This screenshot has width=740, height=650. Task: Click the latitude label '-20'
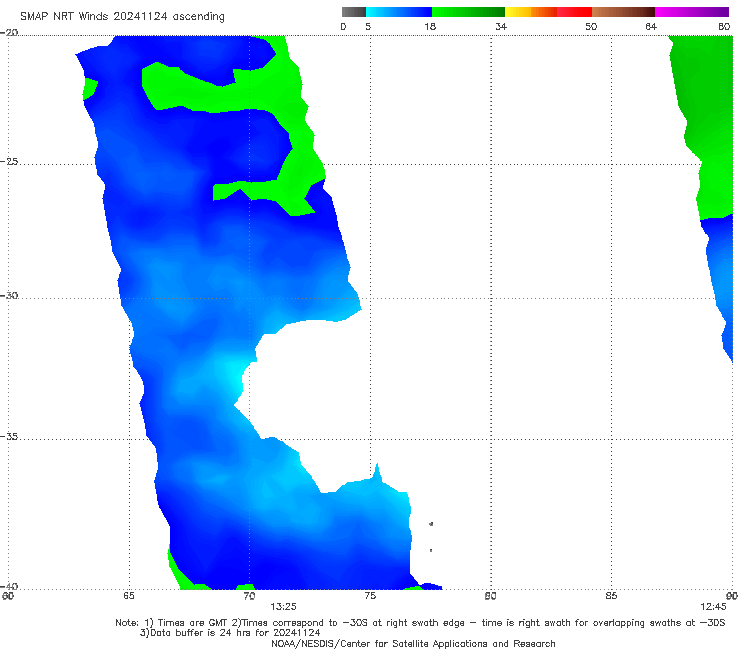click(x=9, y=33)
